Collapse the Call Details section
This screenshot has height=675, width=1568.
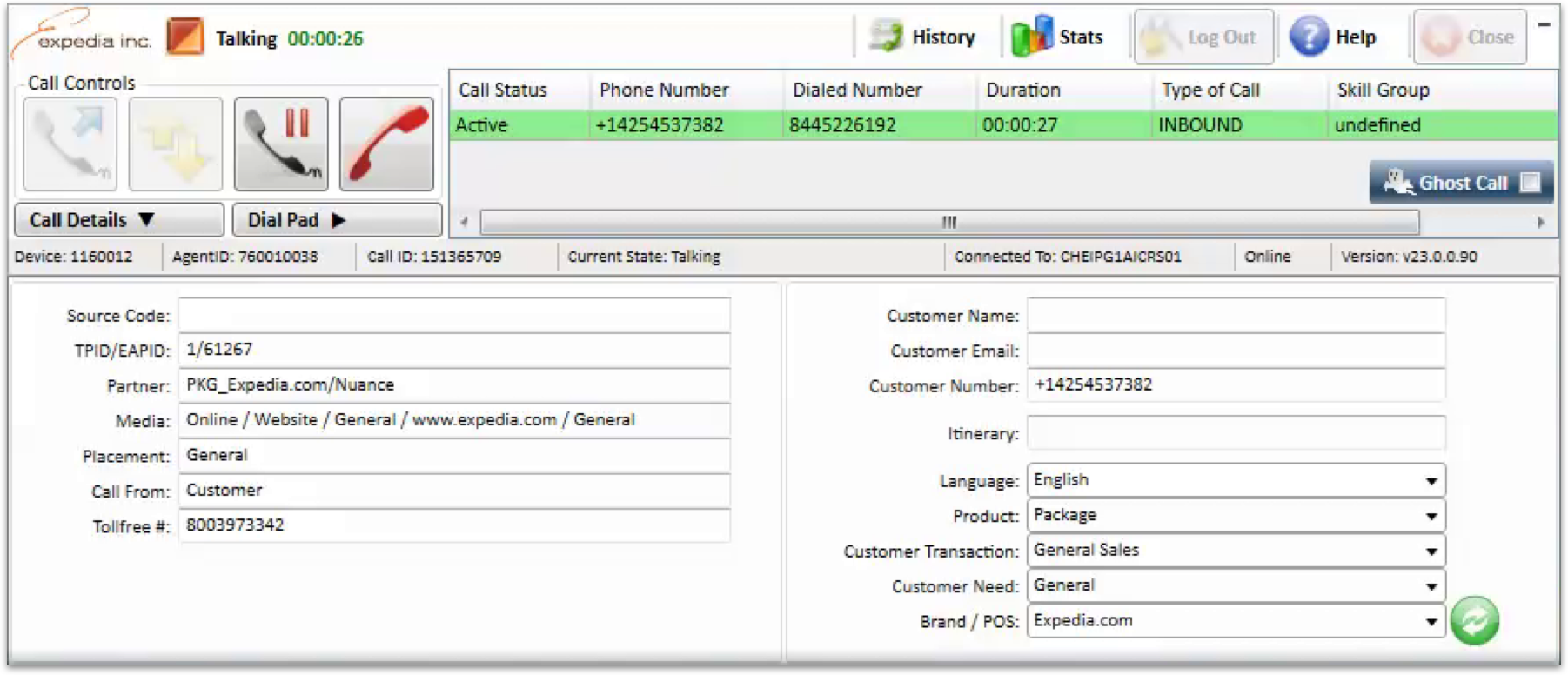coord(119,220)
